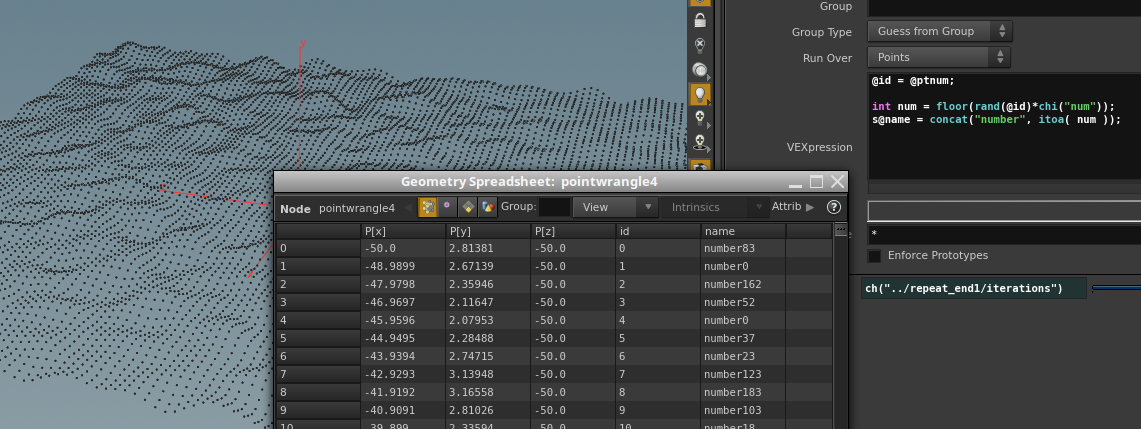Select the P[y] value 2.67139
The image size is (1141, 429).
(488, 267)
